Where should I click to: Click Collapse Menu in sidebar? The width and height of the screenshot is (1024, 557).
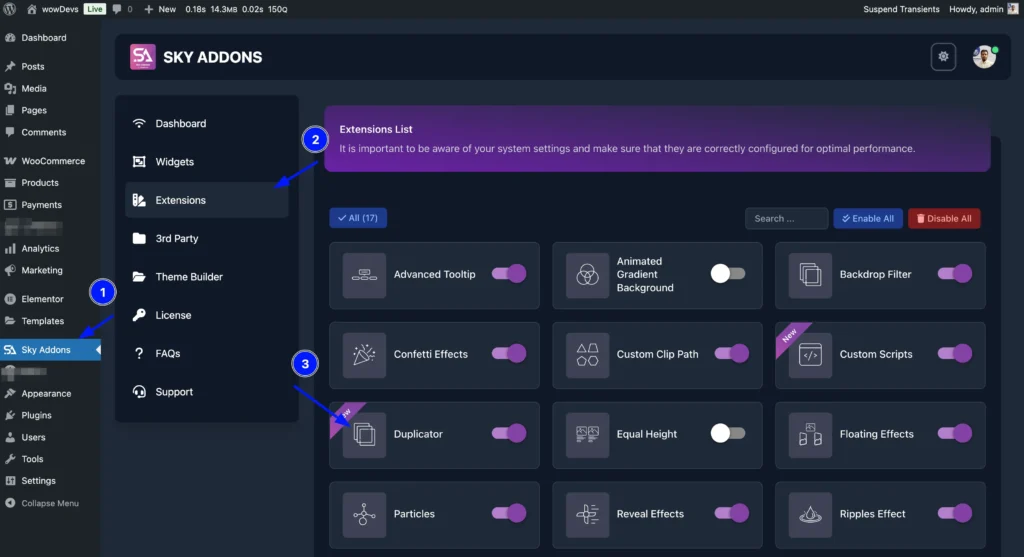50,503
